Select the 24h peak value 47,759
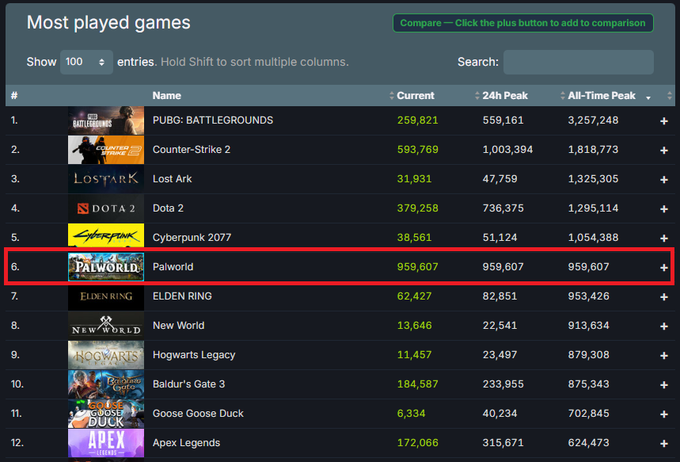This screenshot has width=680, height=462. (500, 179)
